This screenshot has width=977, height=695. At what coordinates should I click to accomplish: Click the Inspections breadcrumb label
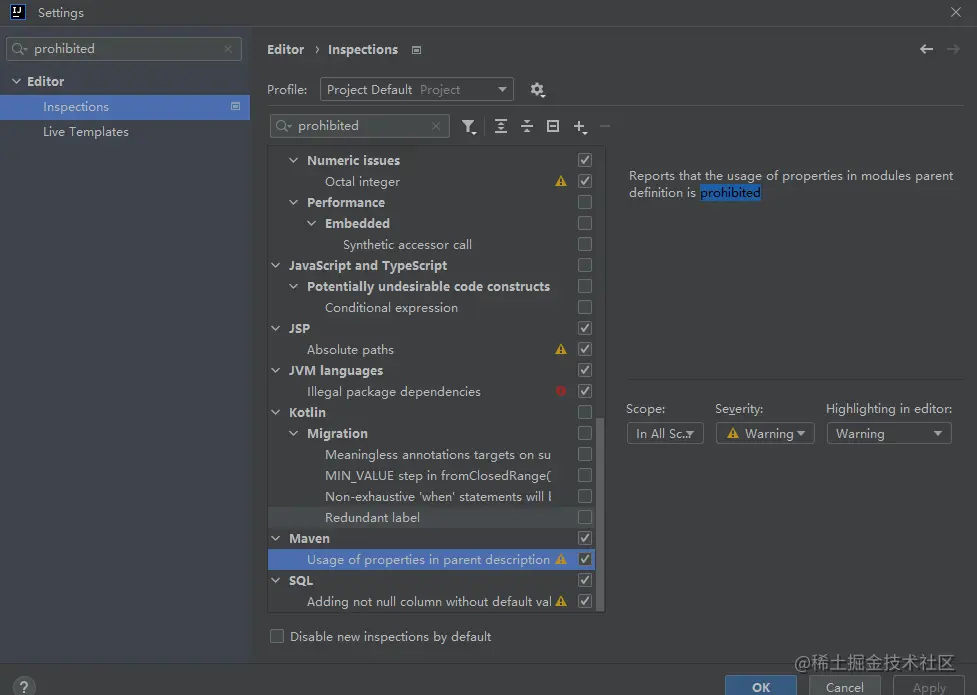click(363, 49)
